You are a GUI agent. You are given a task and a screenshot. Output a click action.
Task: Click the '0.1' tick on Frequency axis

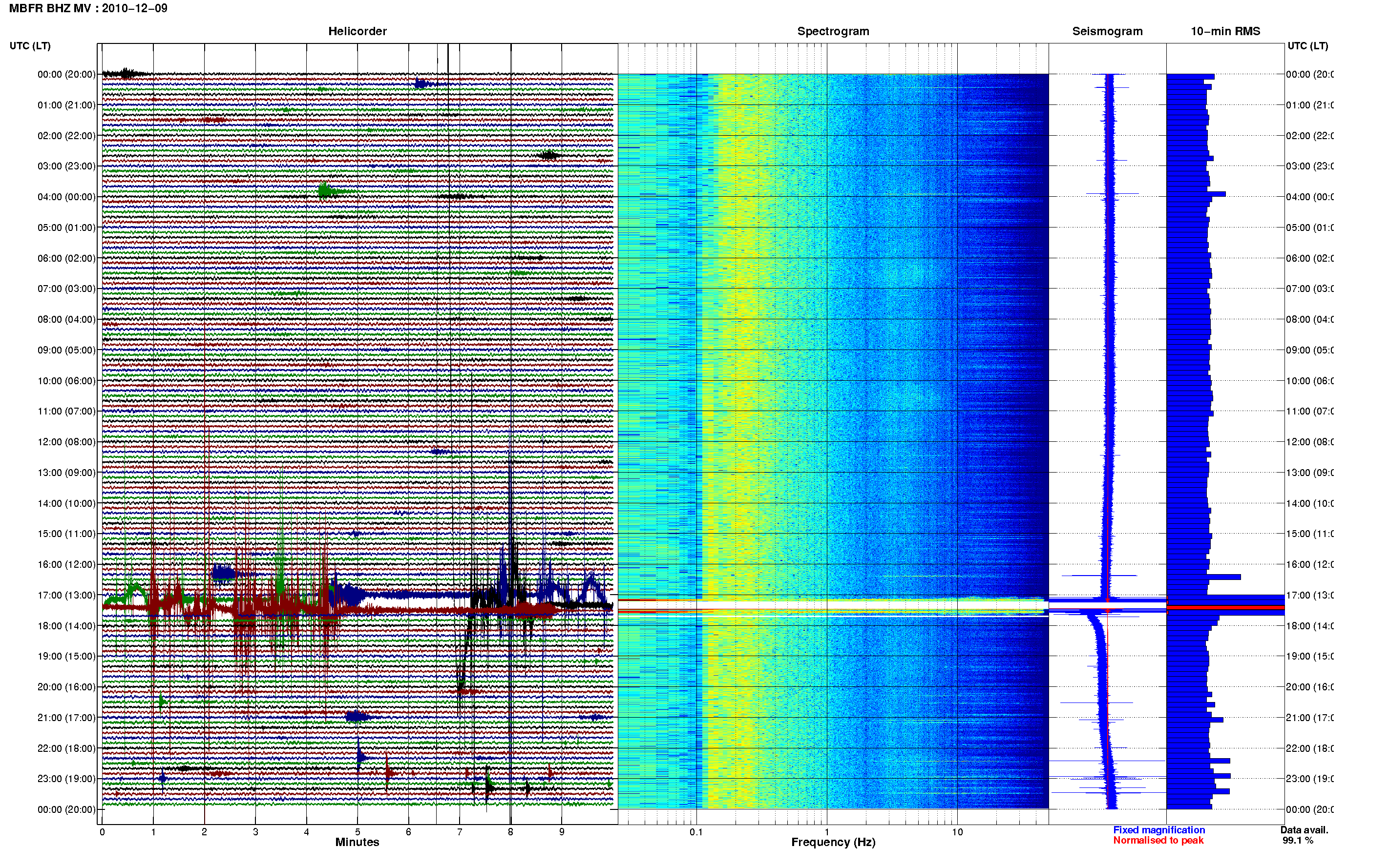(x=696, y=832)
